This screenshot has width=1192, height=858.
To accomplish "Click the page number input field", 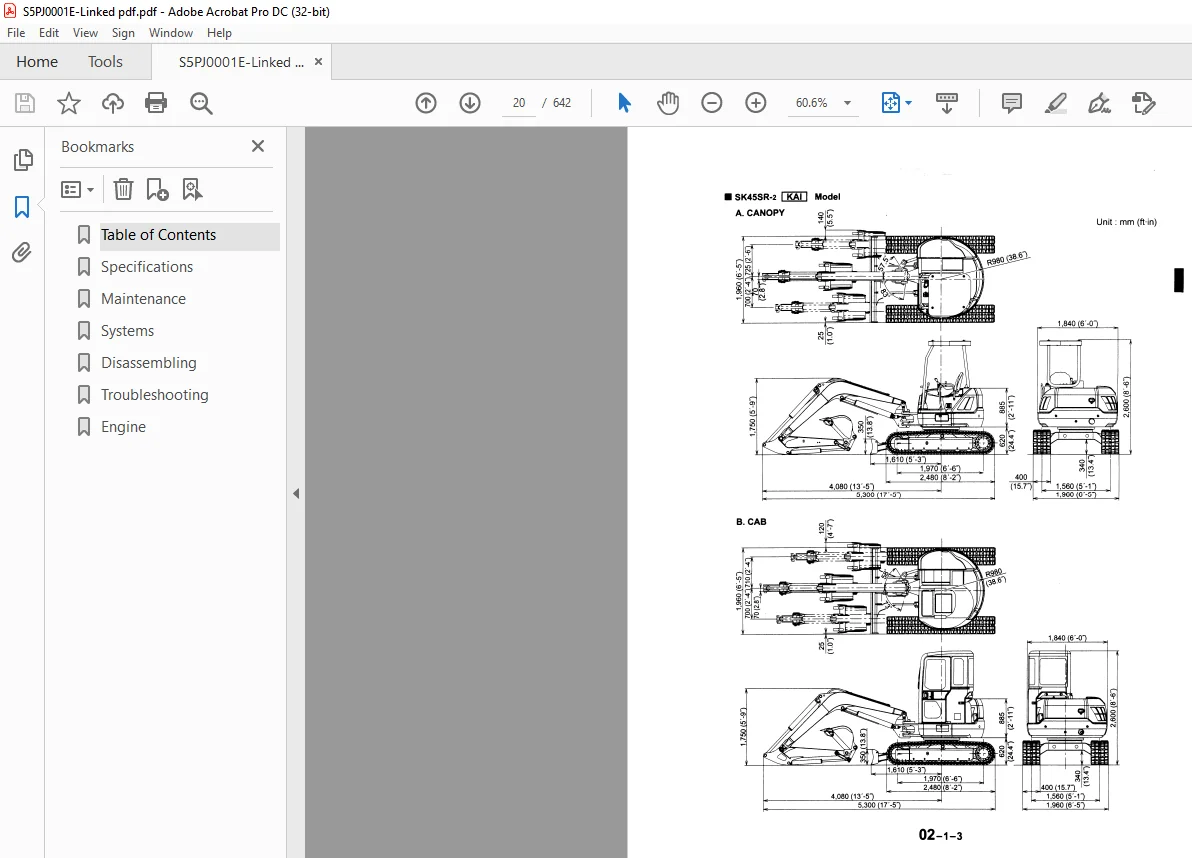I will pos(518,103).
